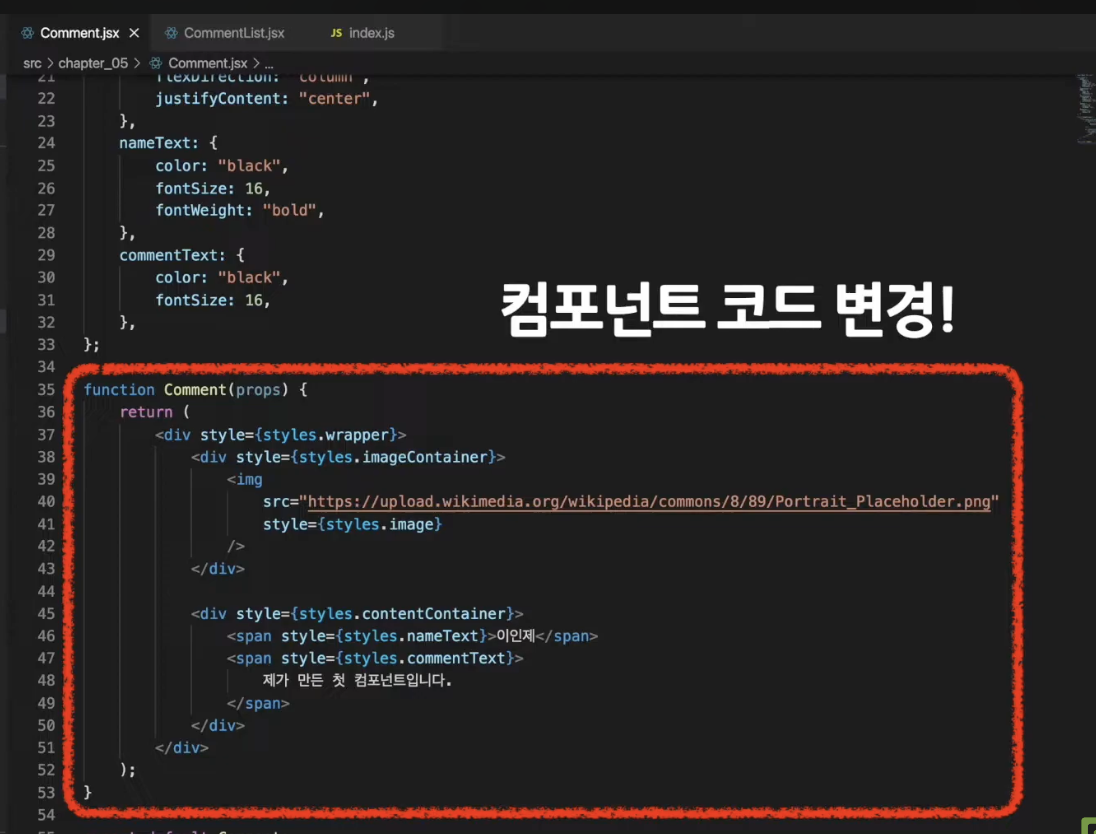Select 'src' in the breadcrumb path
This screenshot has width=1096, height=834.
pos(32,63)
